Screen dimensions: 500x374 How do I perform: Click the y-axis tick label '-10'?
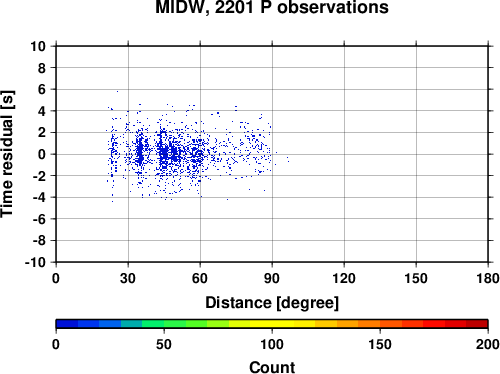(x=35, y=262)
